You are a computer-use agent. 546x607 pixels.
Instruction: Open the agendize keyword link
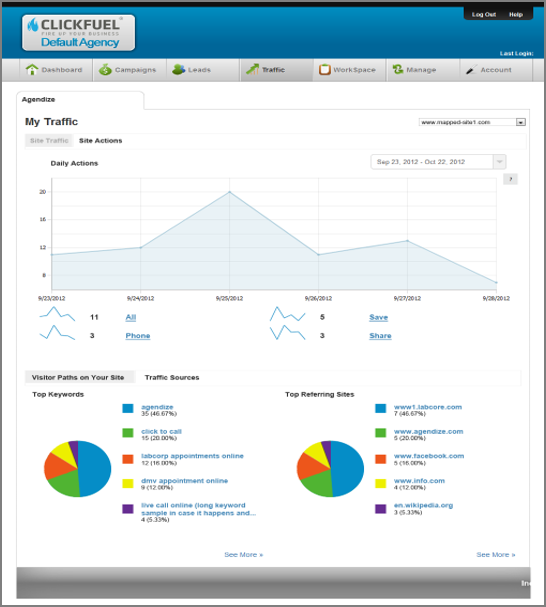[157, 407]
